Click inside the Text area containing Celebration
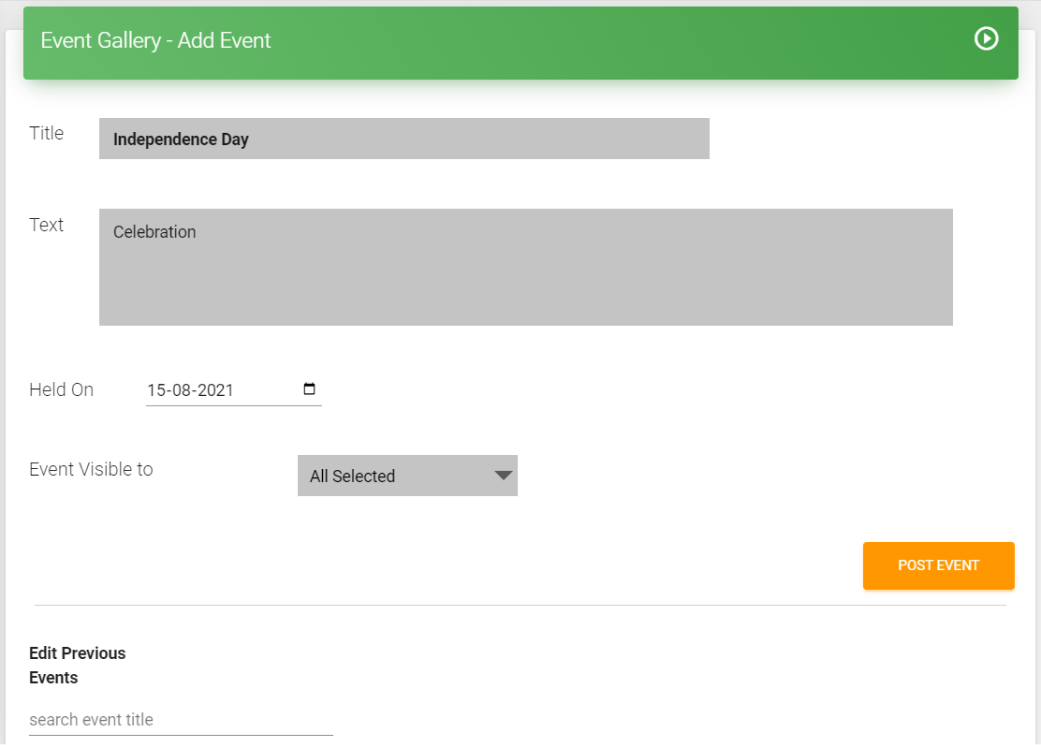Screen dimensions: 1041x745 (525, 268)
